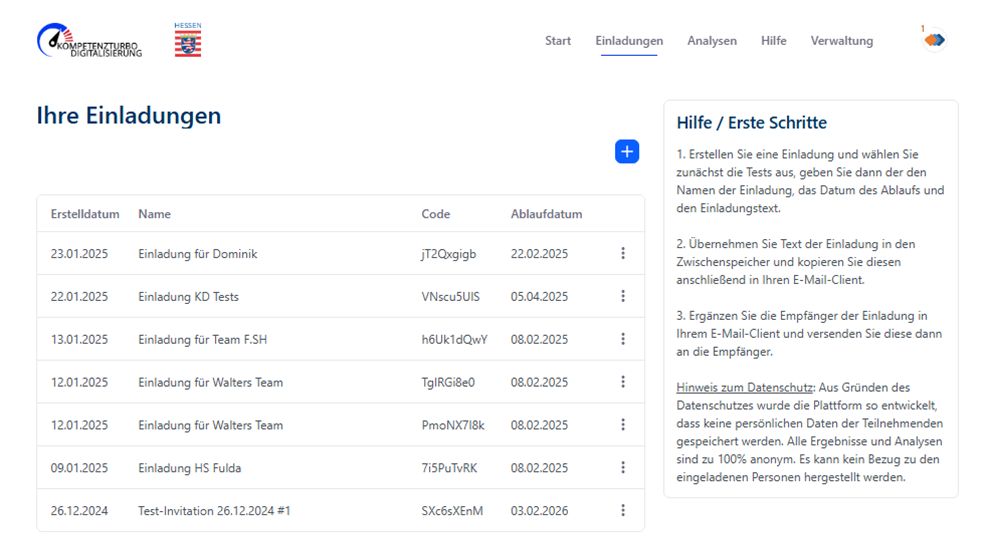Click the Ablaufdatum column header

tap(546, 214)
